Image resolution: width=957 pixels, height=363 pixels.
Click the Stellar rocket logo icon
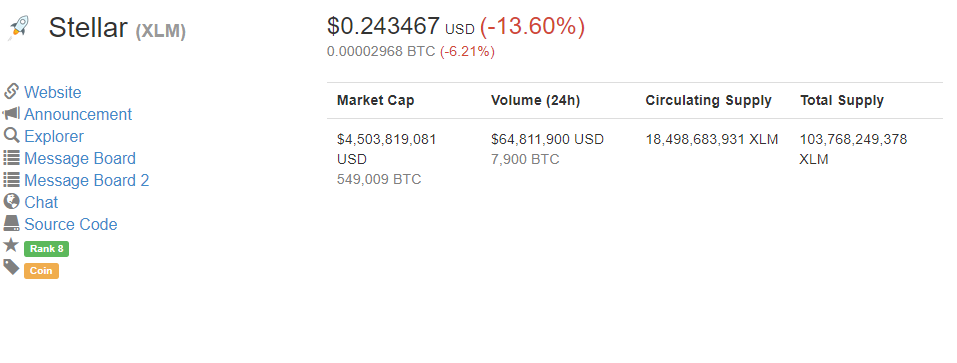pos(18,28)
